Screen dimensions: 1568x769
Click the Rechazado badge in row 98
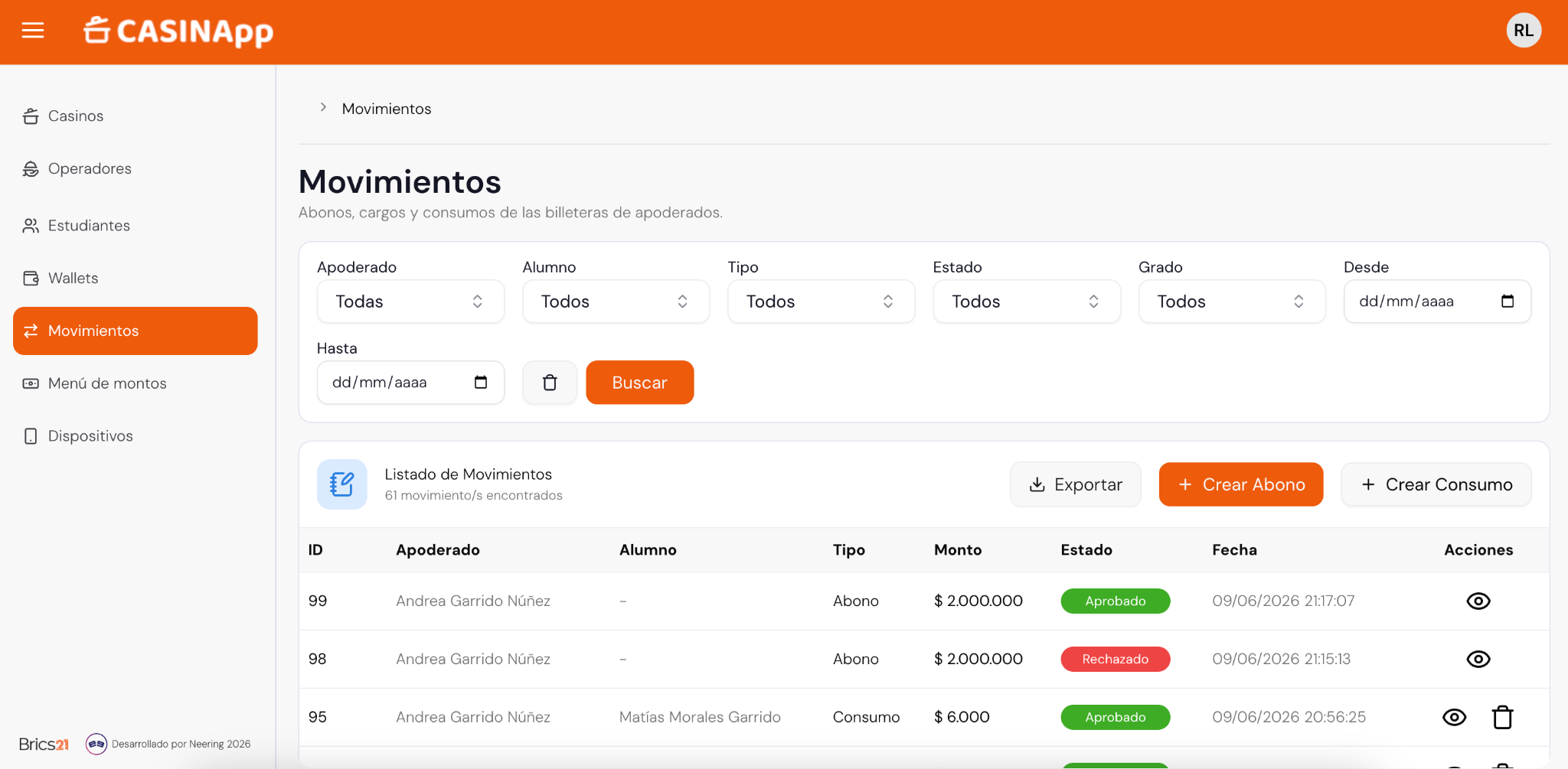[x=1116, y=660]
